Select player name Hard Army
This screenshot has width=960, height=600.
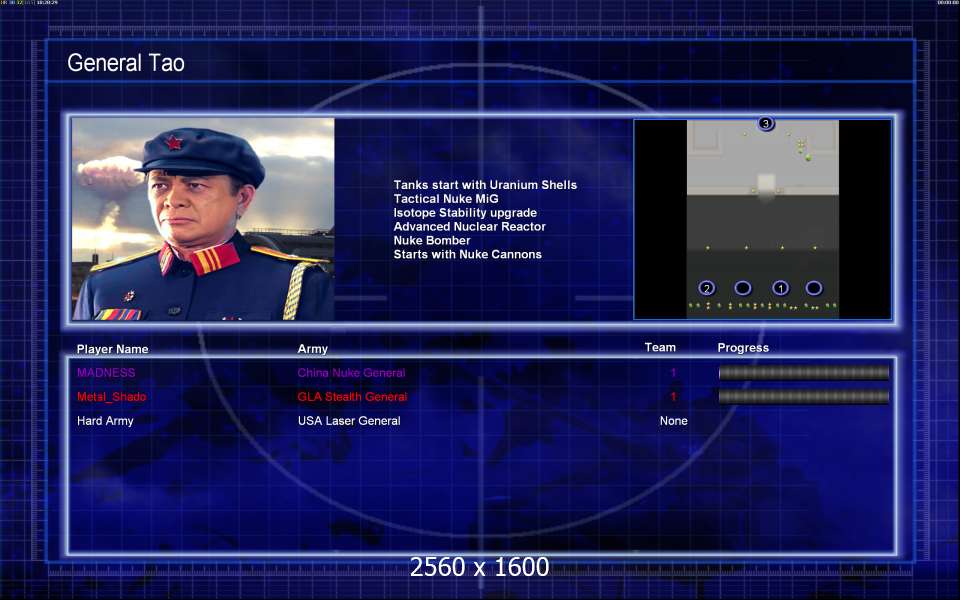(x=105, y=421)
